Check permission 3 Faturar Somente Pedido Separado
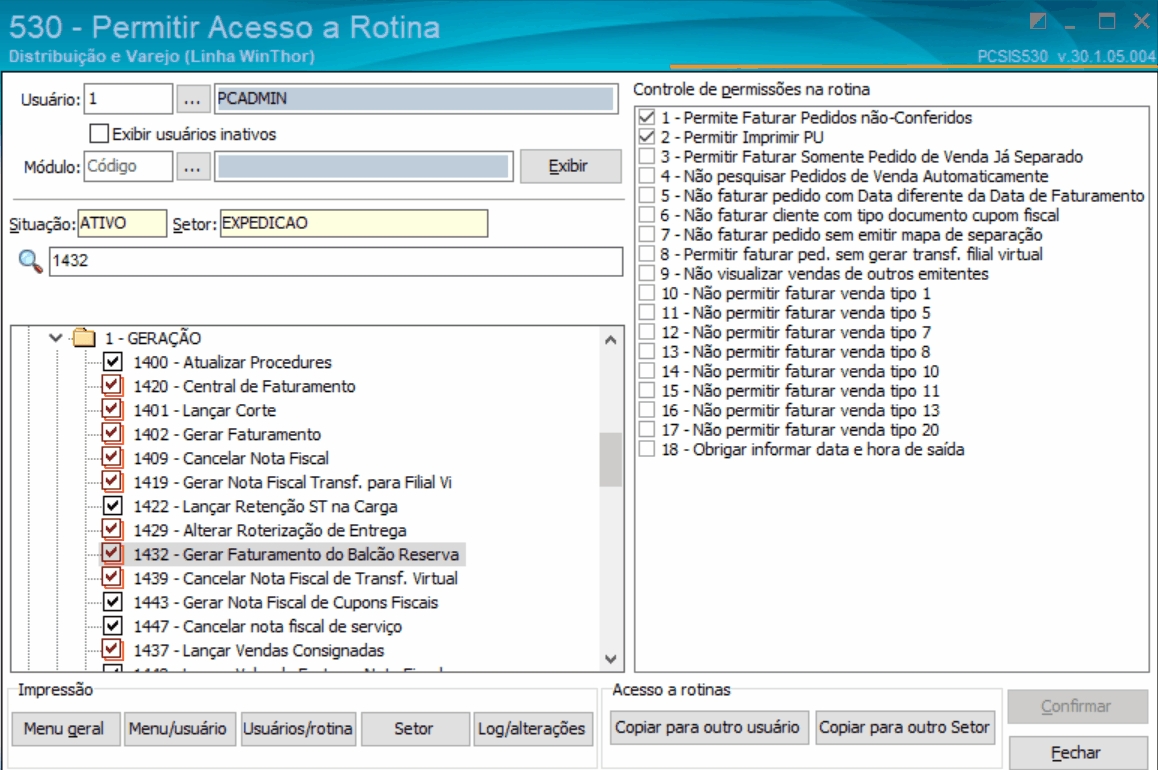 [x=647, y=157]
